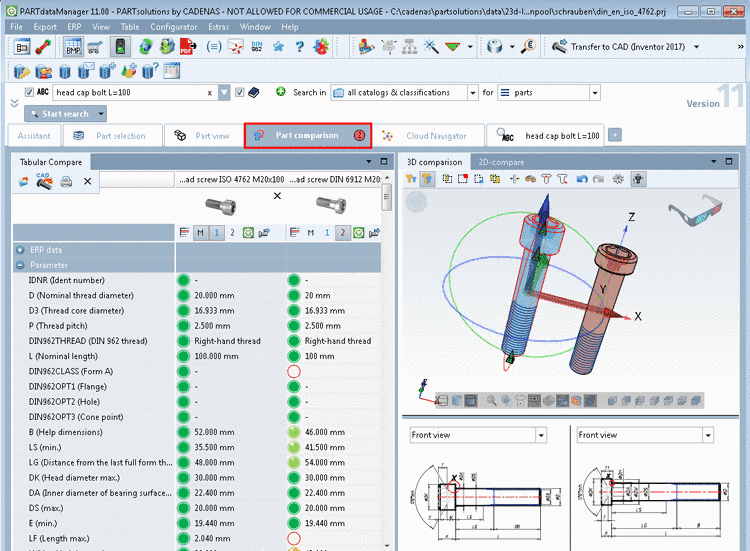Click the magnifier zoom icon in 3D view bar
Image resolution: width=750 pixels, height=551 pixels.
coord(491,400)
